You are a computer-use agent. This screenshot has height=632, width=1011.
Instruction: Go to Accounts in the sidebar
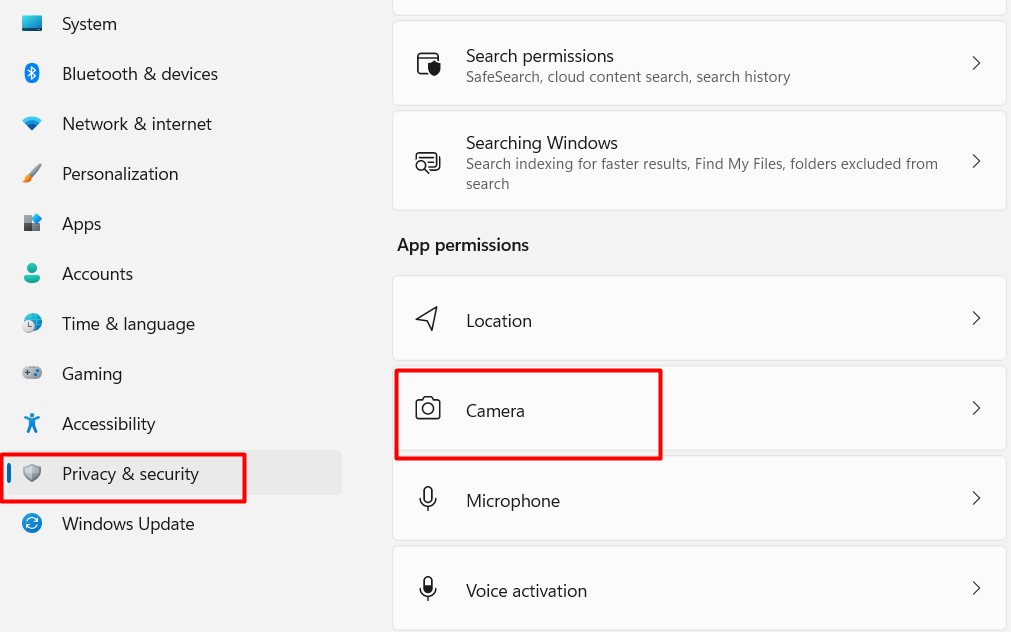(x=97, y=274)
